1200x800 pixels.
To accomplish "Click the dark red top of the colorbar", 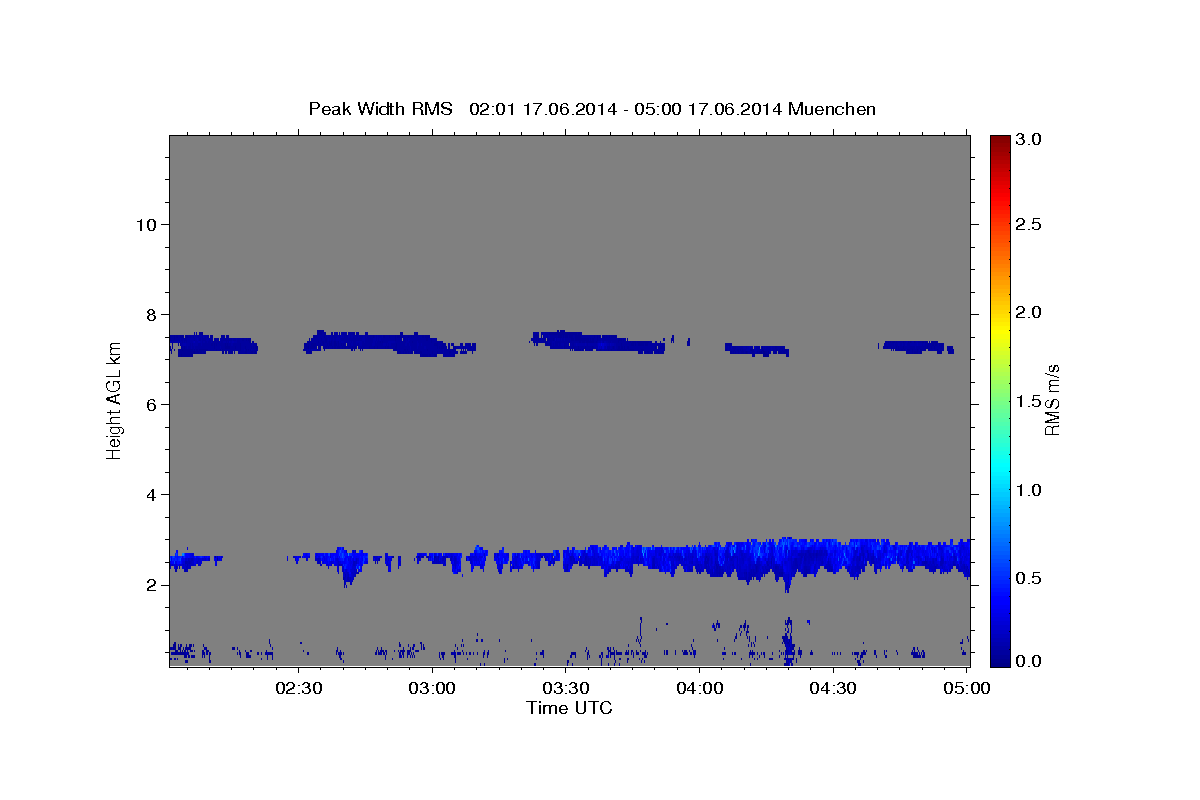I will 999,145.
